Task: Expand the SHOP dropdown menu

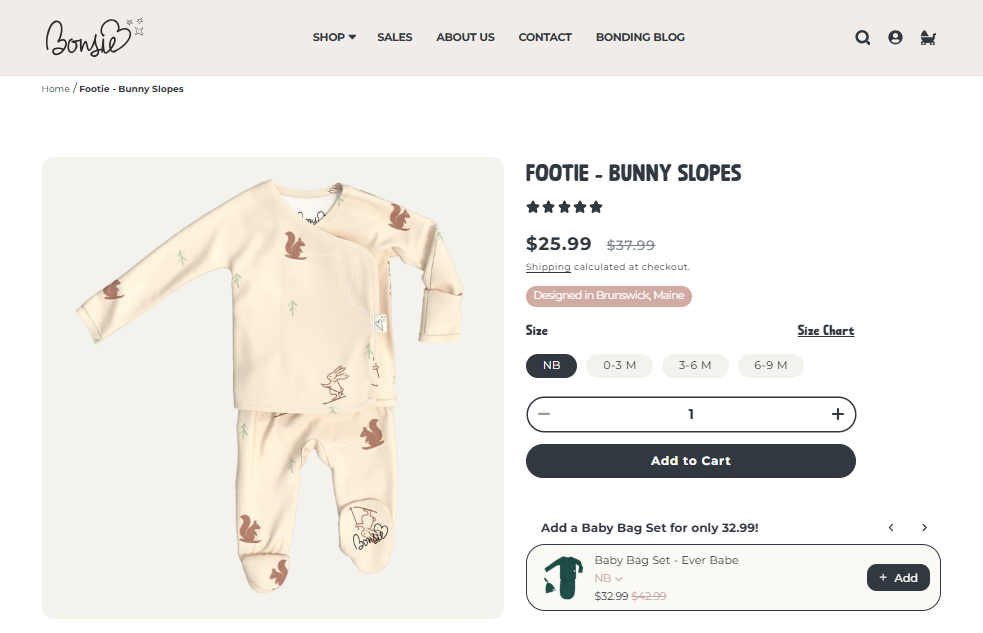Action: point(334,38)
